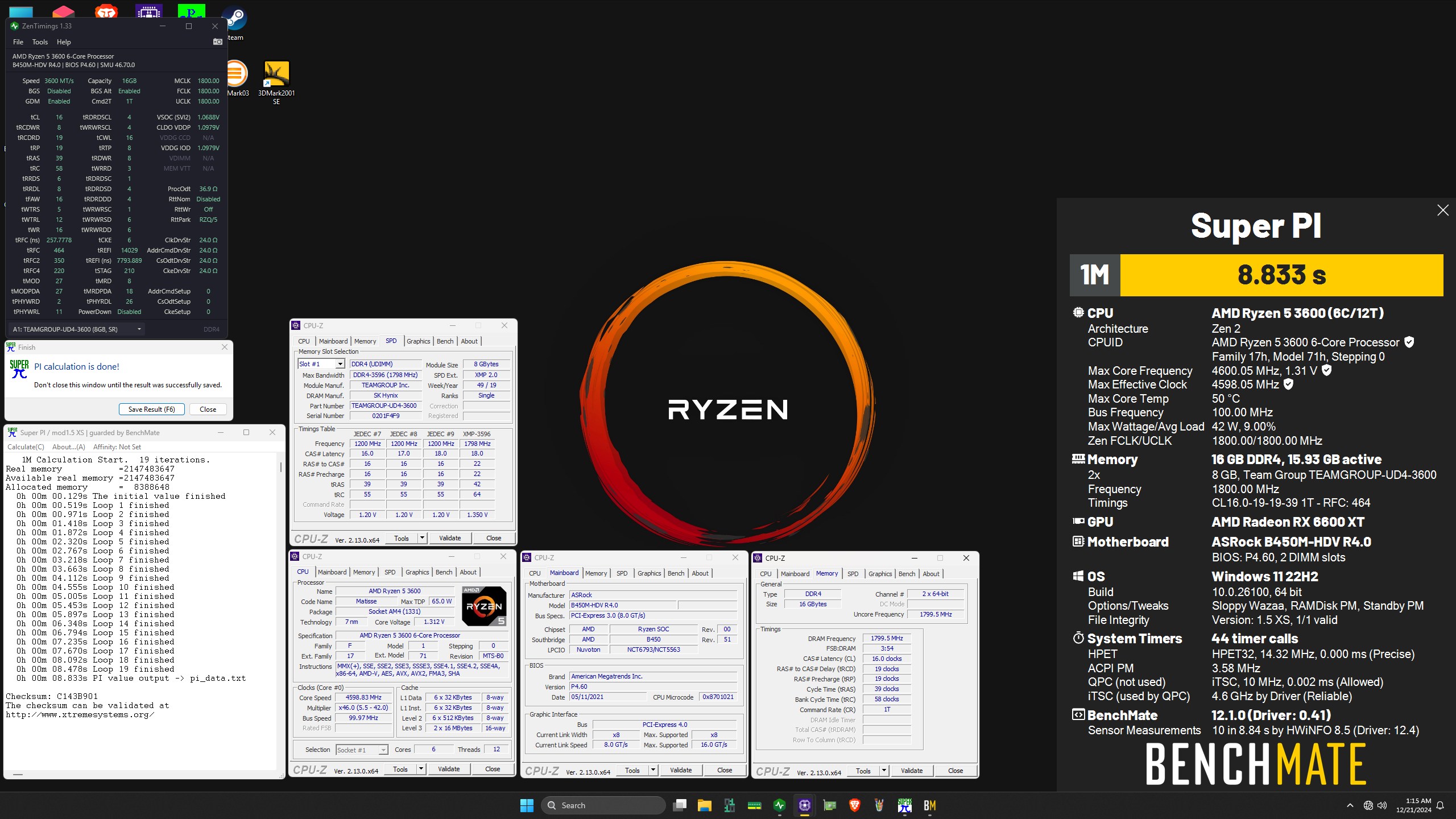Open the Steam desktop shortcut
Viewport: 1456px width, 819px height.
pyautogui.click(x=235, y=24)
